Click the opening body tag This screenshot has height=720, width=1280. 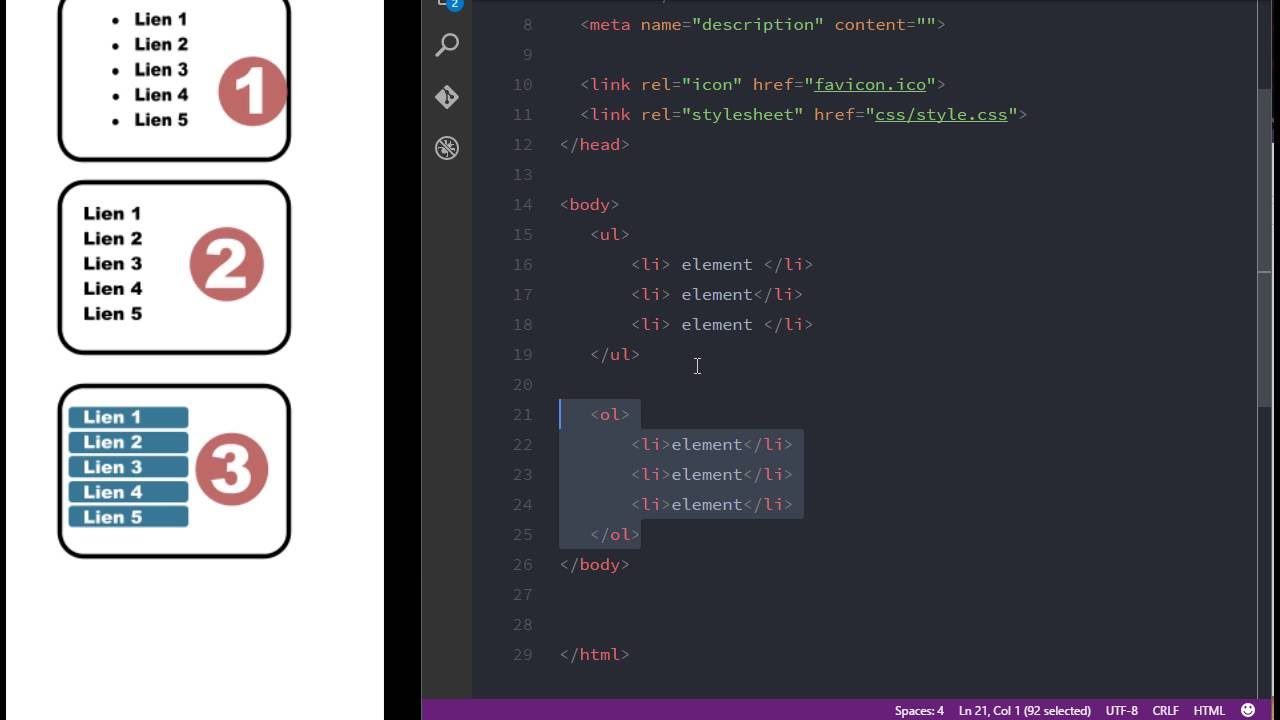coord(590,204)
